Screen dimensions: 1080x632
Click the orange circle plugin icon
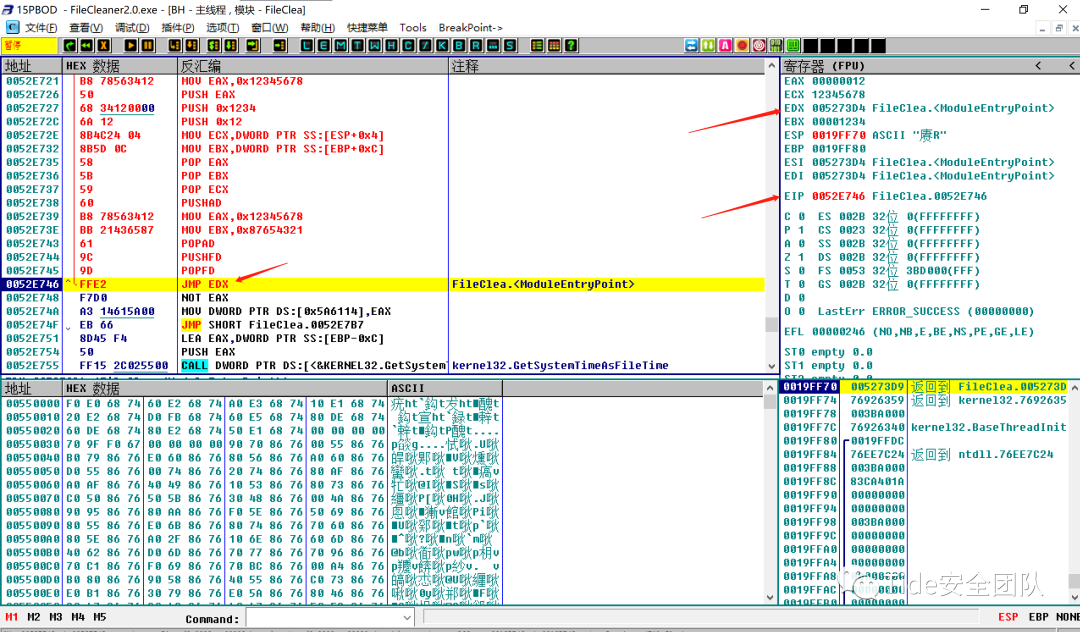[x=742, y=45]
